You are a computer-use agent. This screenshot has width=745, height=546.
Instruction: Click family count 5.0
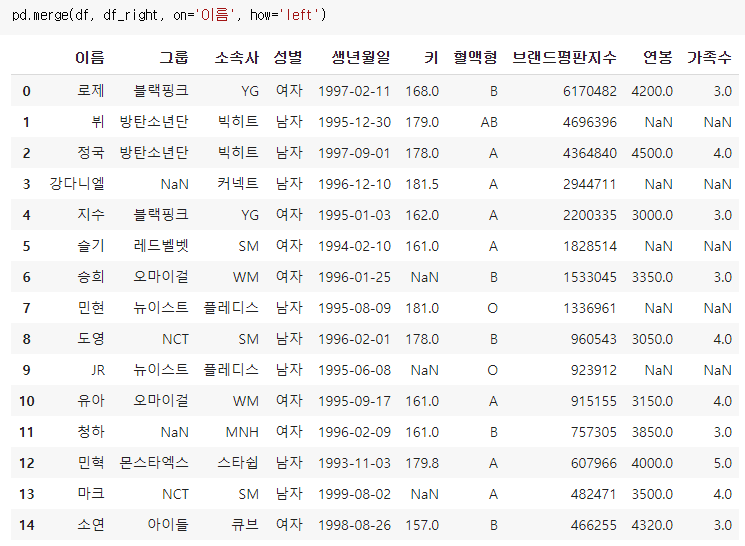coord(722,463)
